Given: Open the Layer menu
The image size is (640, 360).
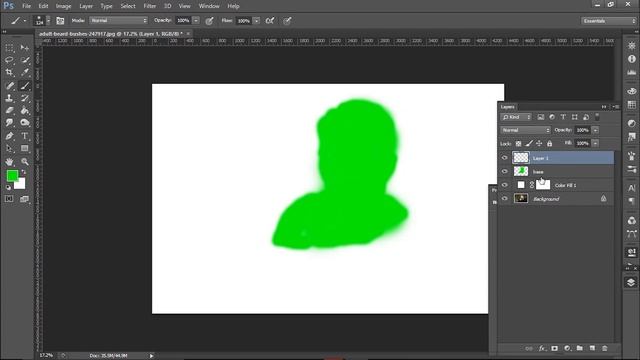Looking at the screenshot, I should tap(86, 6).
